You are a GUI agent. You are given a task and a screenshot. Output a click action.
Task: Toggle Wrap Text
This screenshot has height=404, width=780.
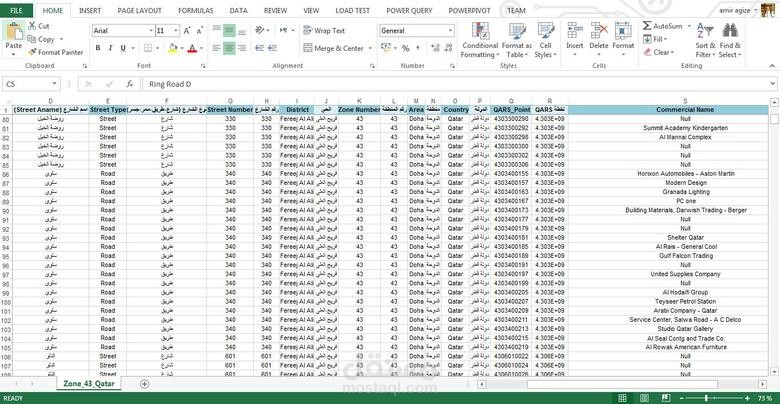pos(324,31)
